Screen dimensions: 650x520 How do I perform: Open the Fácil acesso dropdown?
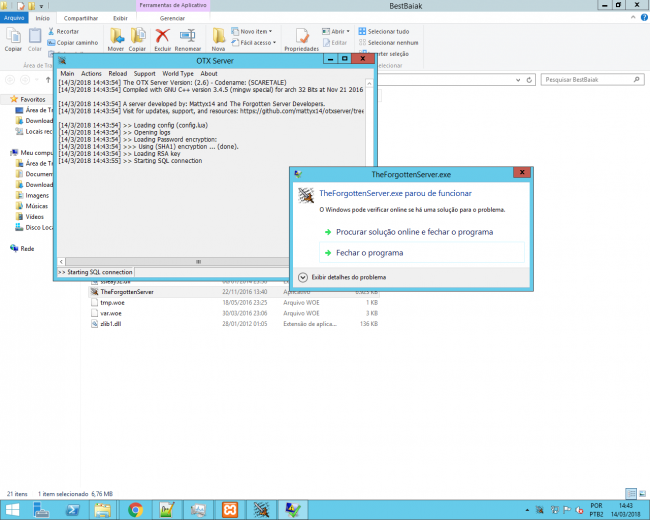[x=253, y=43]
